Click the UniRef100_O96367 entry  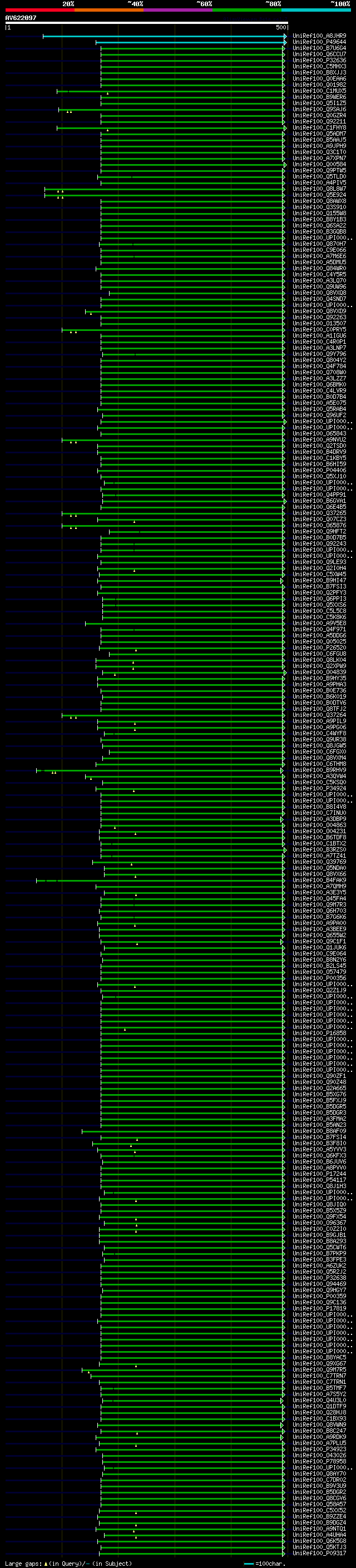point(319,1224)
